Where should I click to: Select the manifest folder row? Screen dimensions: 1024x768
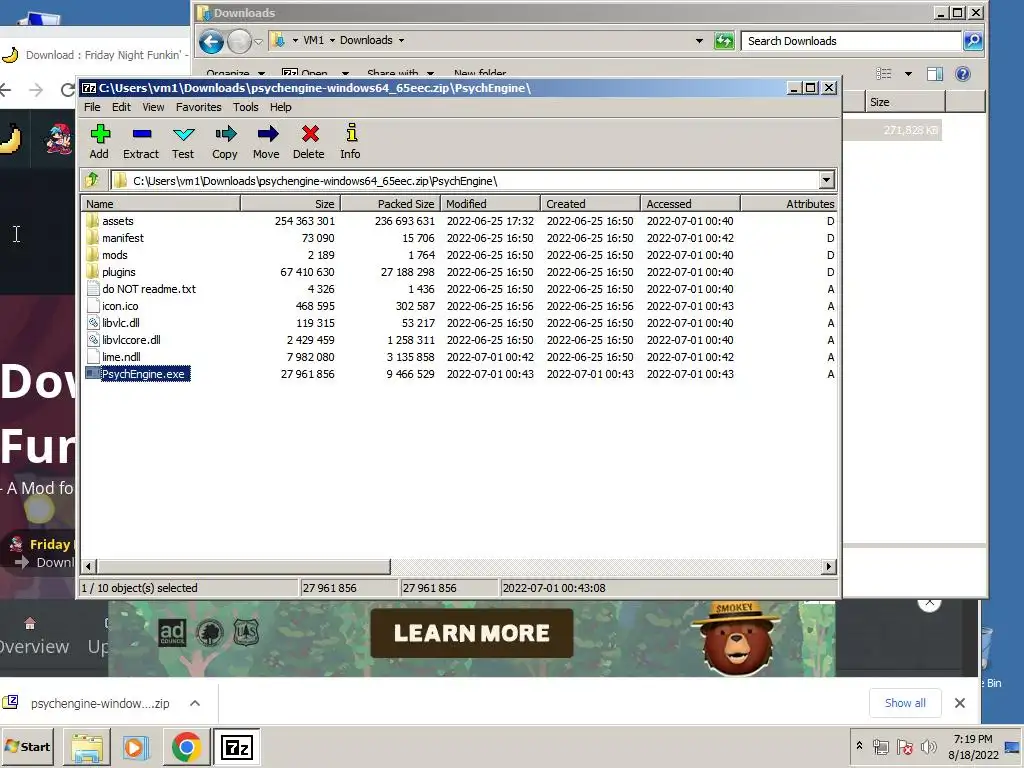(457, 238)
